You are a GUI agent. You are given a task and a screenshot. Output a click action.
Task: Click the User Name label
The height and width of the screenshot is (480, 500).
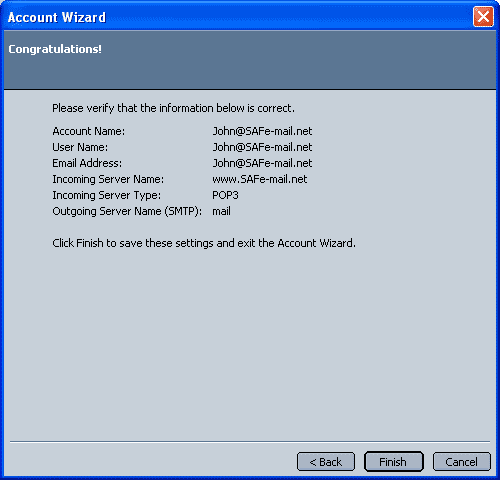[x=80, y=147]
